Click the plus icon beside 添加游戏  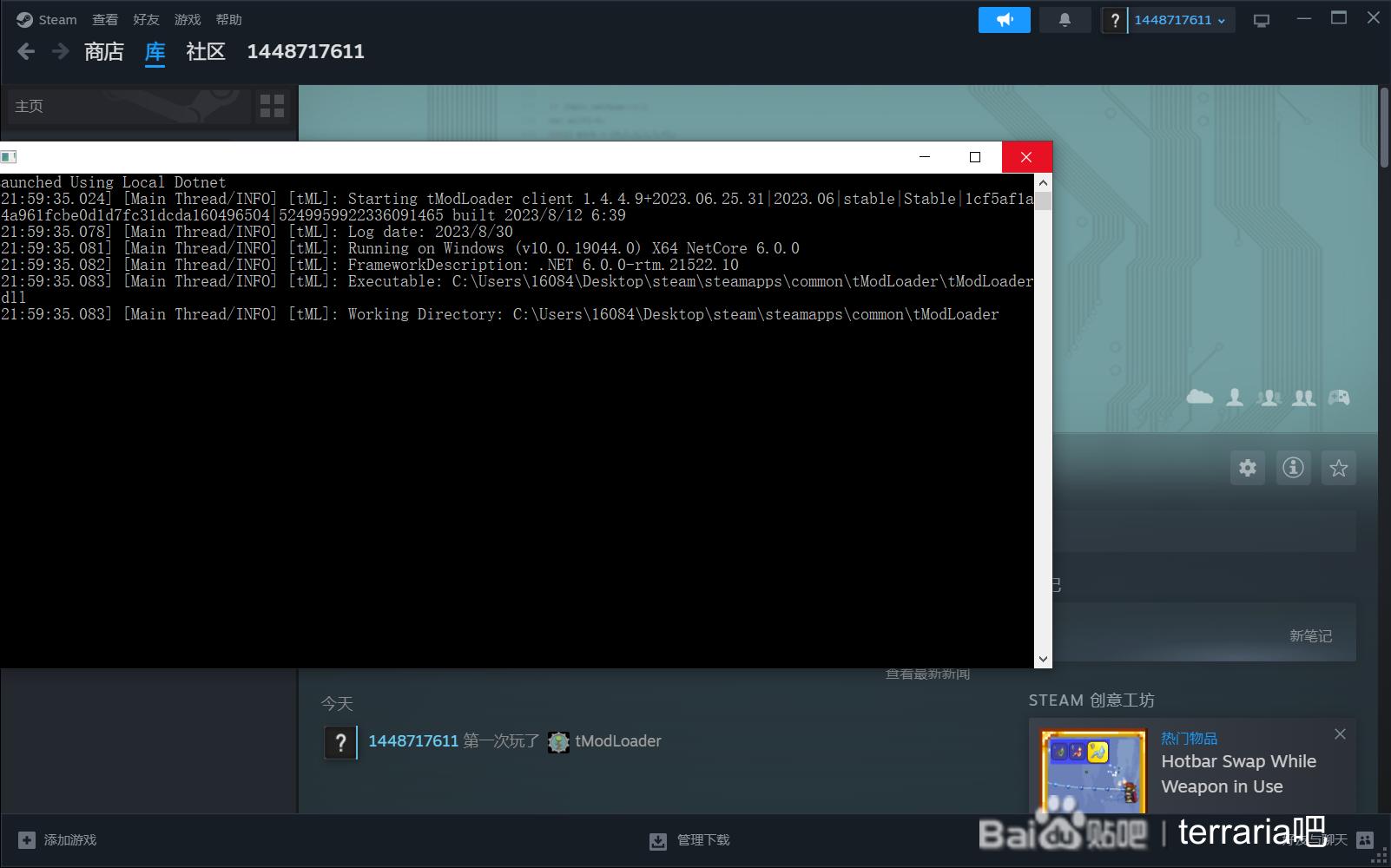[x=27, y=840]
